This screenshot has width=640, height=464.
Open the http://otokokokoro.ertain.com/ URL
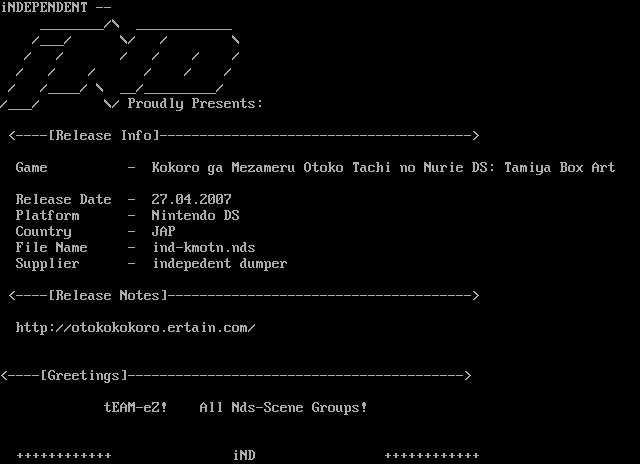pyautogui.click(x=136, y=328)
